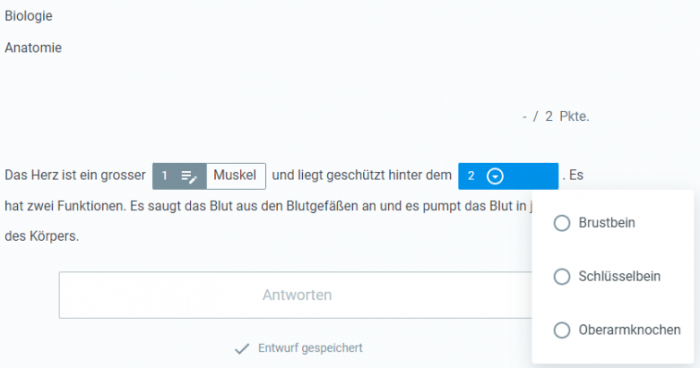Click the circled down-arrow icon in gap 2
The image size is (700, 368).
[495, 176]
